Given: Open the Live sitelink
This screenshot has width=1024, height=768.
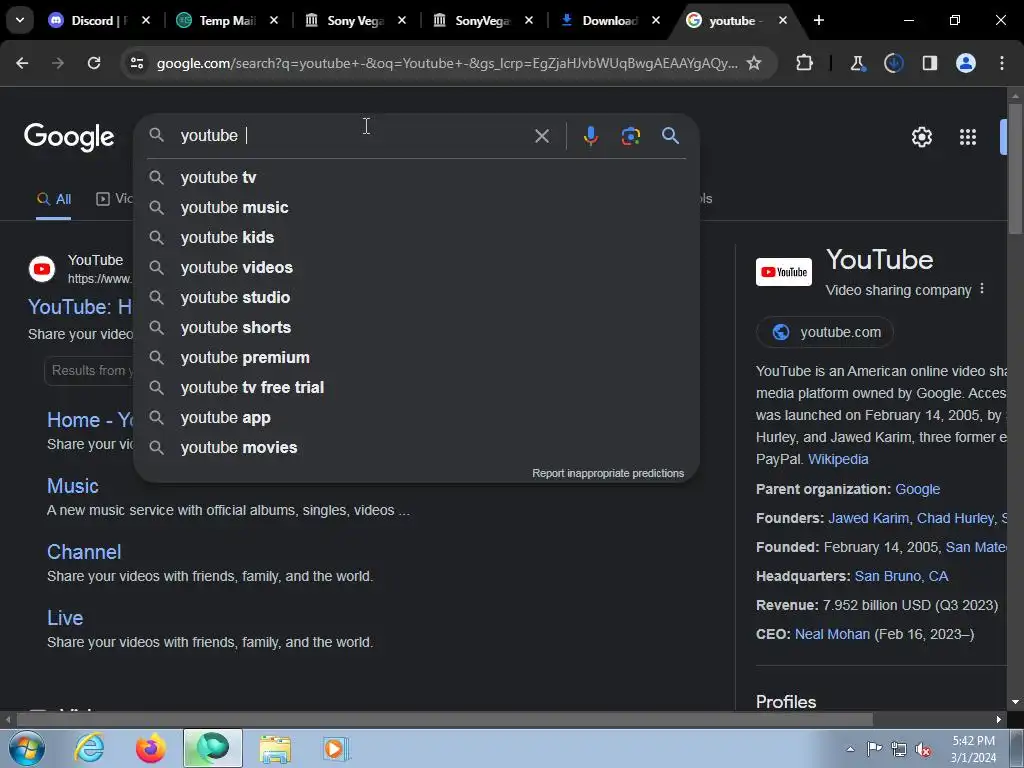Looking at the screenshot, I should click(65, 618).
